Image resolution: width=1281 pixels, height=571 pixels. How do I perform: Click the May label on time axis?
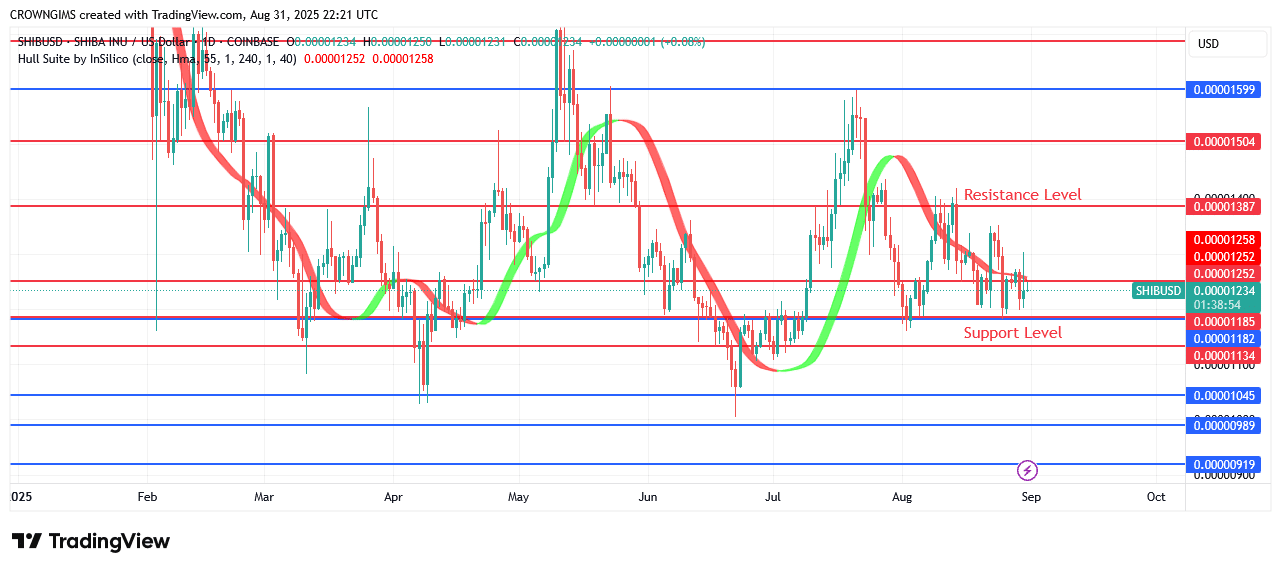518,496
